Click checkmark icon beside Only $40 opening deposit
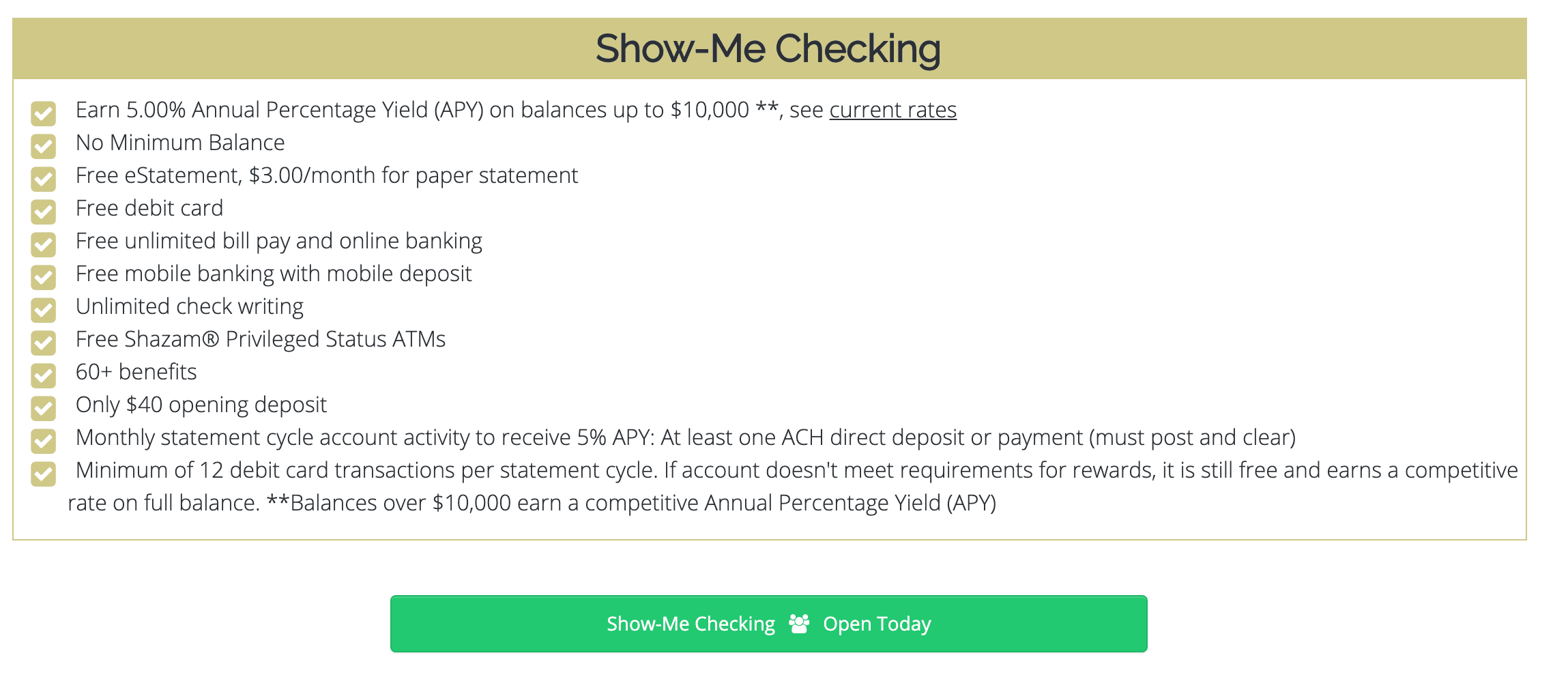Screen dimensions: 1568x692 point(43,408)
